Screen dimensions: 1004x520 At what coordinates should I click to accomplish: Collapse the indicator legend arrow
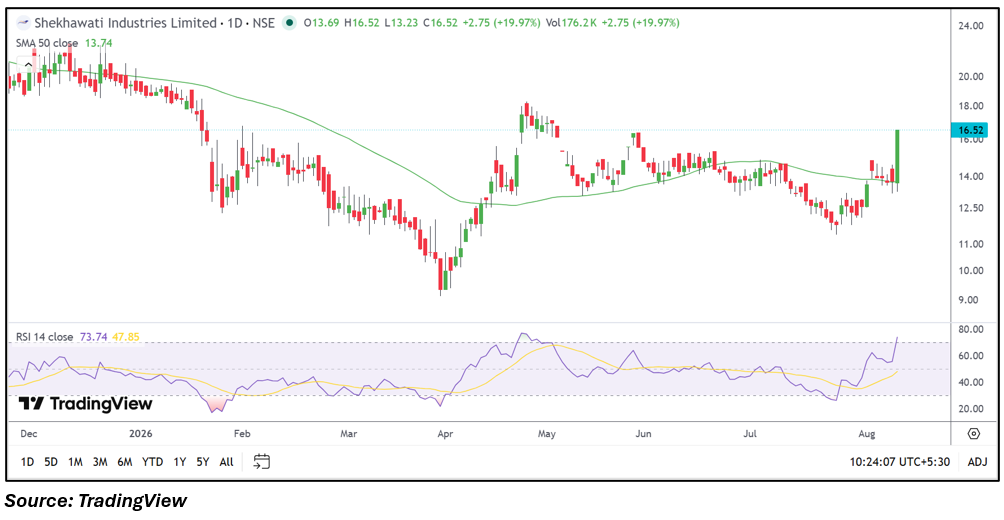click(x=29, y=64)
